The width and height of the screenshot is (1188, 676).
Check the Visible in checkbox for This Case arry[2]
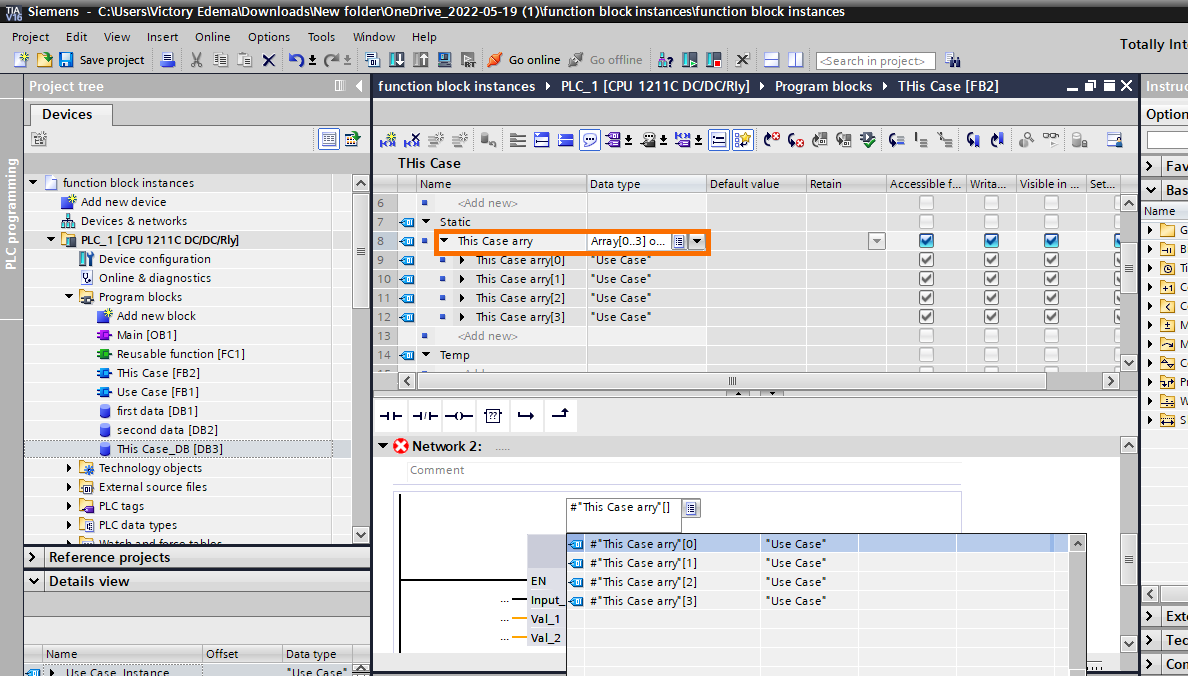click(x=1050, y=297)
